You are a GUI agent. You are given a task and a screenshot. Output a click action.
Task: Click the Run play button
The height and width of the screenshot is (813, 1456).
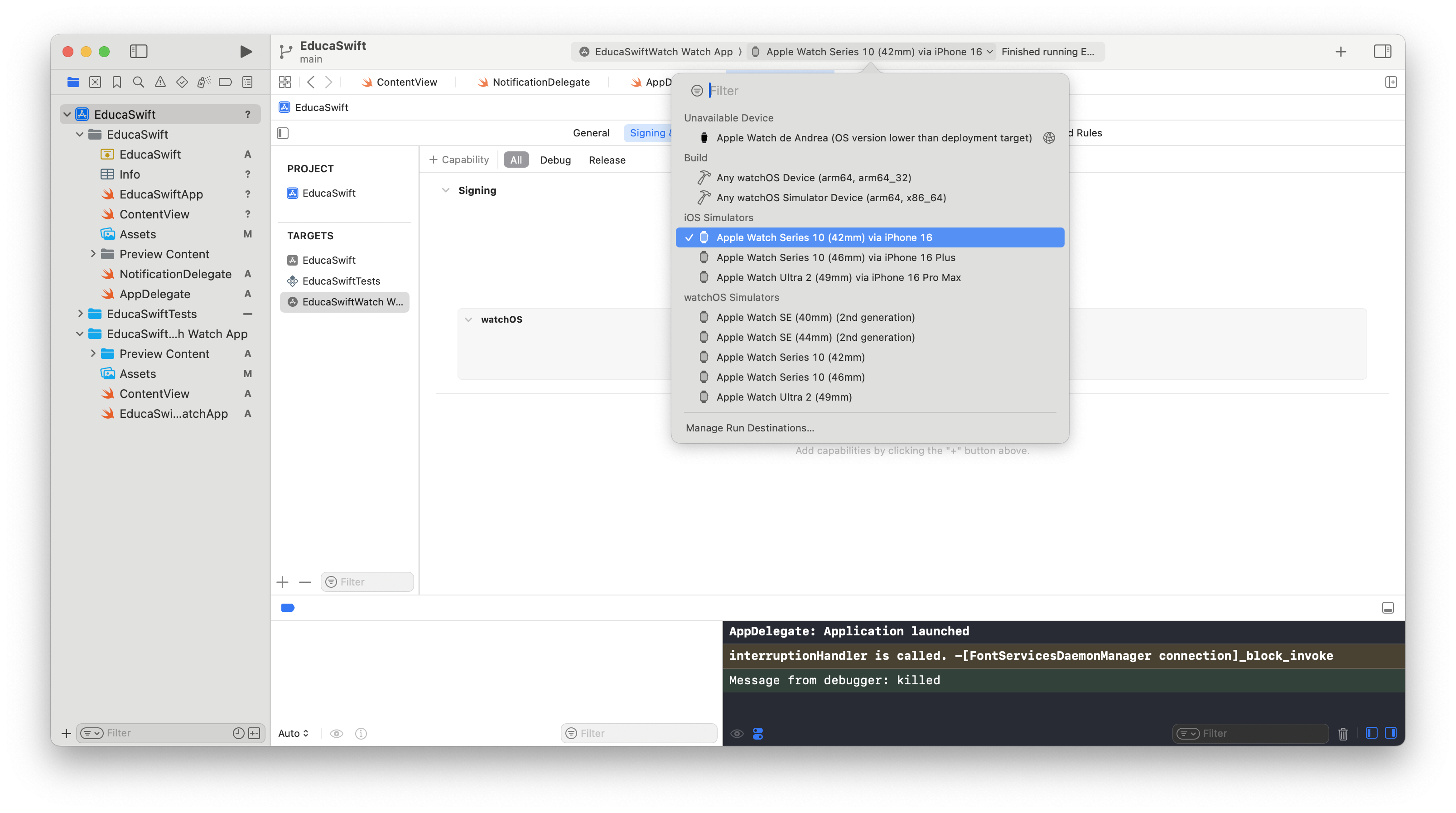[245, 52]
